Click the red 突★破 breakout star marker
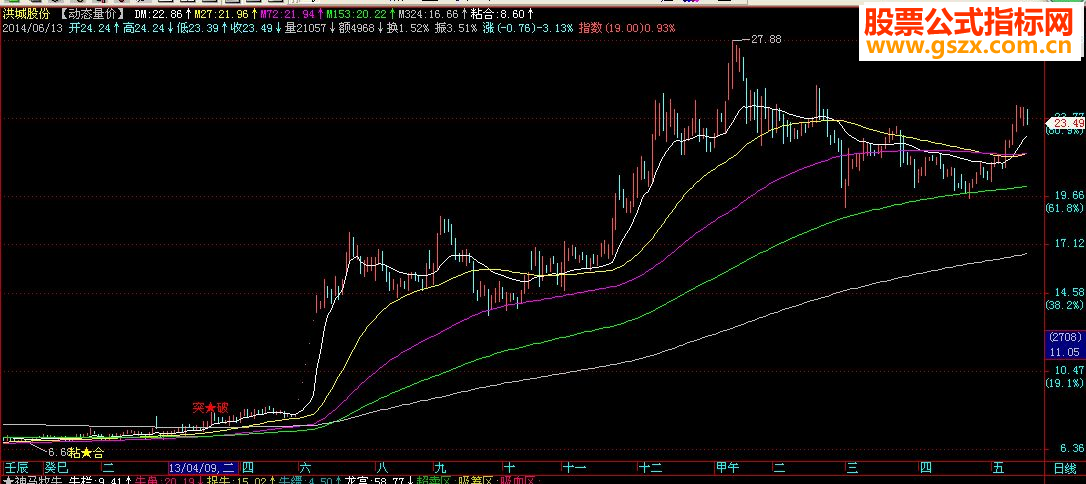1086x484 pixels. point(210,408)
